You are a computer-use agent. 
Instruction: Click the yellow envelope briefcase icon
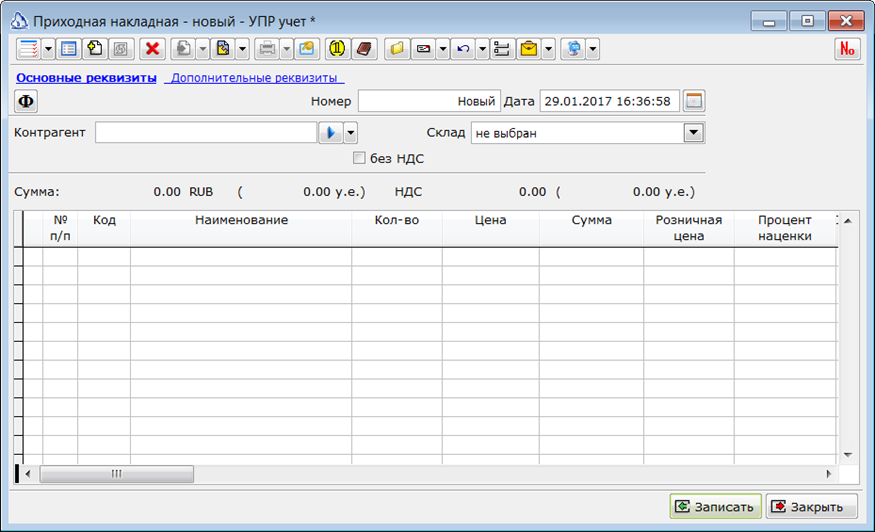[528, 49]
